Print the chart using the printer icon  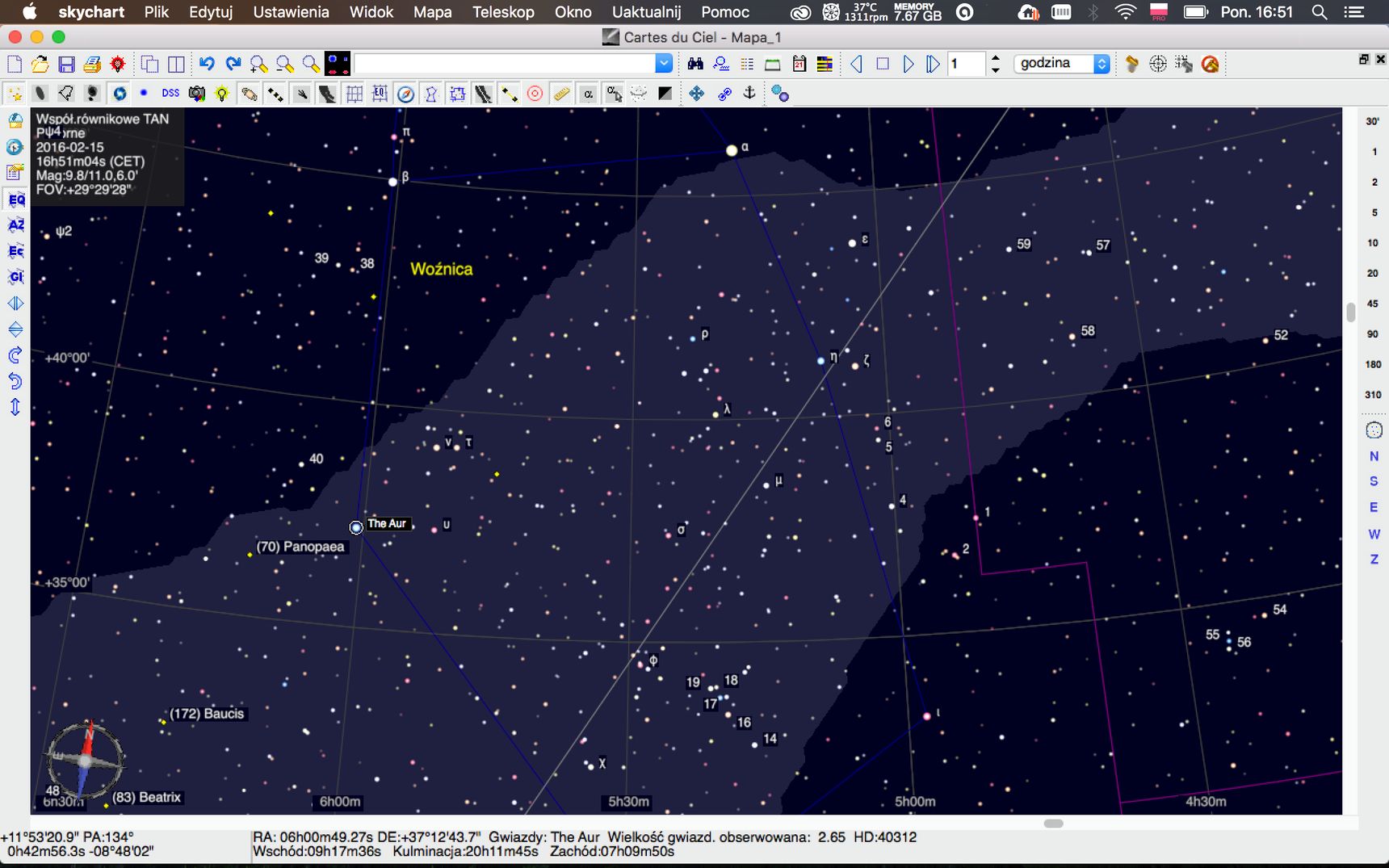click(92, 64)
